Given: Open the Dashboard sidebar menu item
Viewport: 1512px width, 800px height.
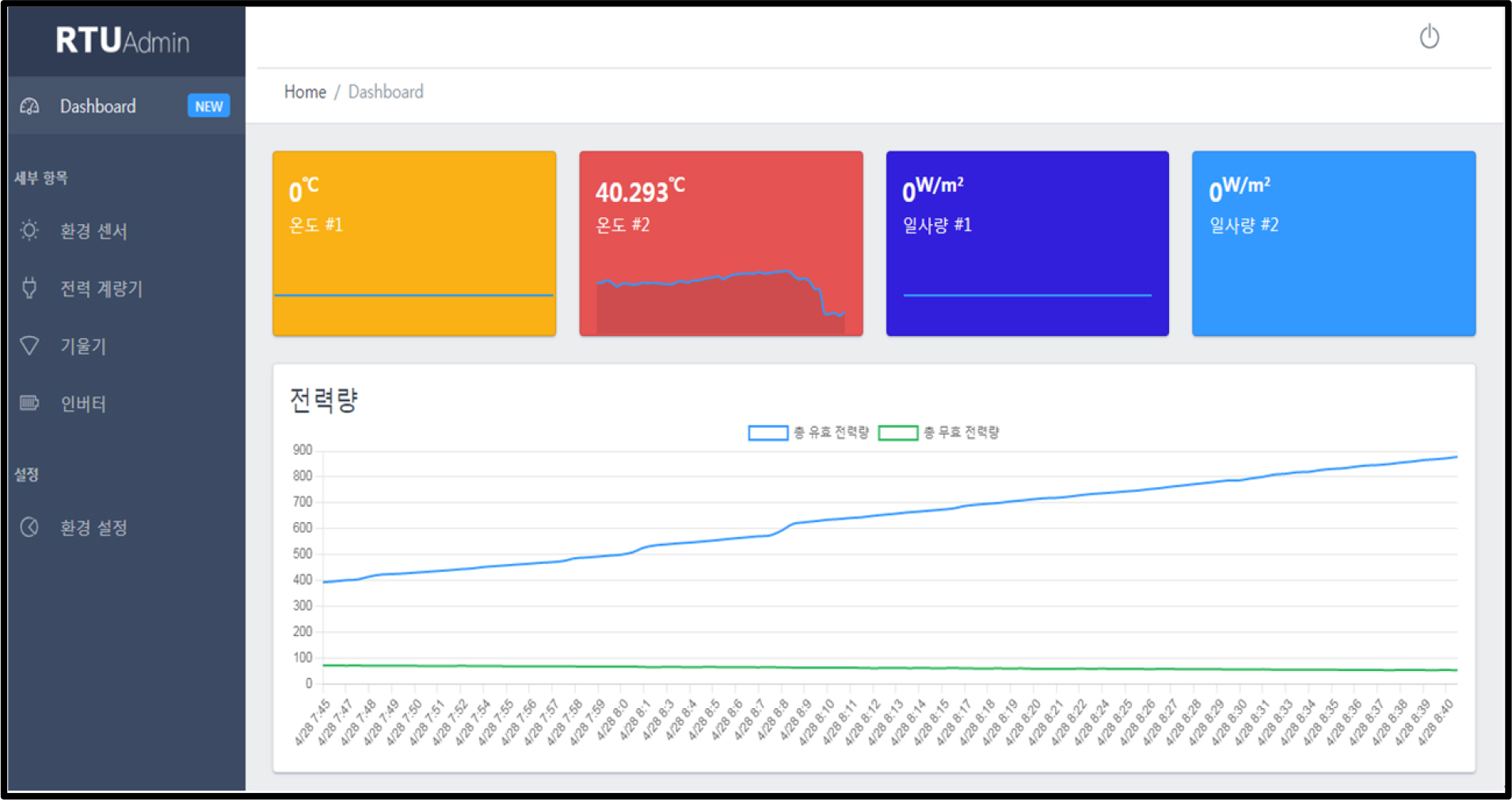Looking at the screenshot, I should (x=98, y=106).
